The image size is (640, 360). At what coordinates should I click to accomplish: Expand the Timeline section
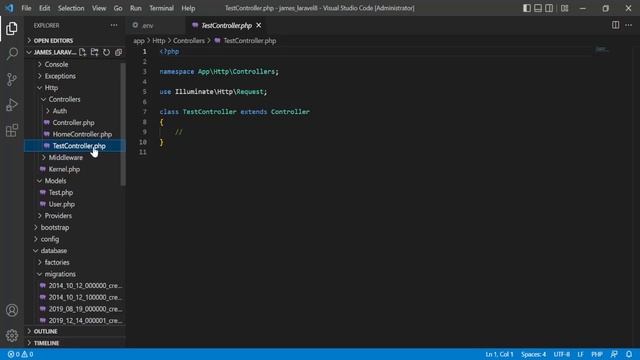pos(75,343)
